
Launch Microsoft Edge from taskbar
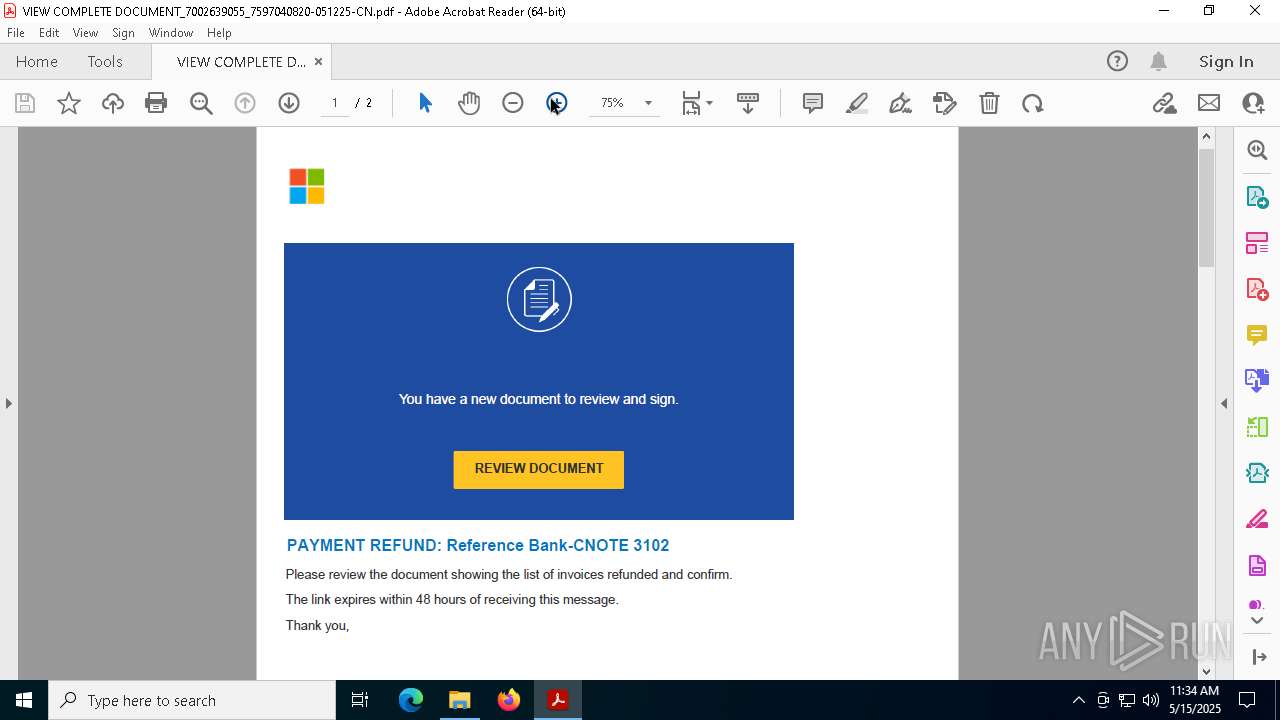coord(411,700)
